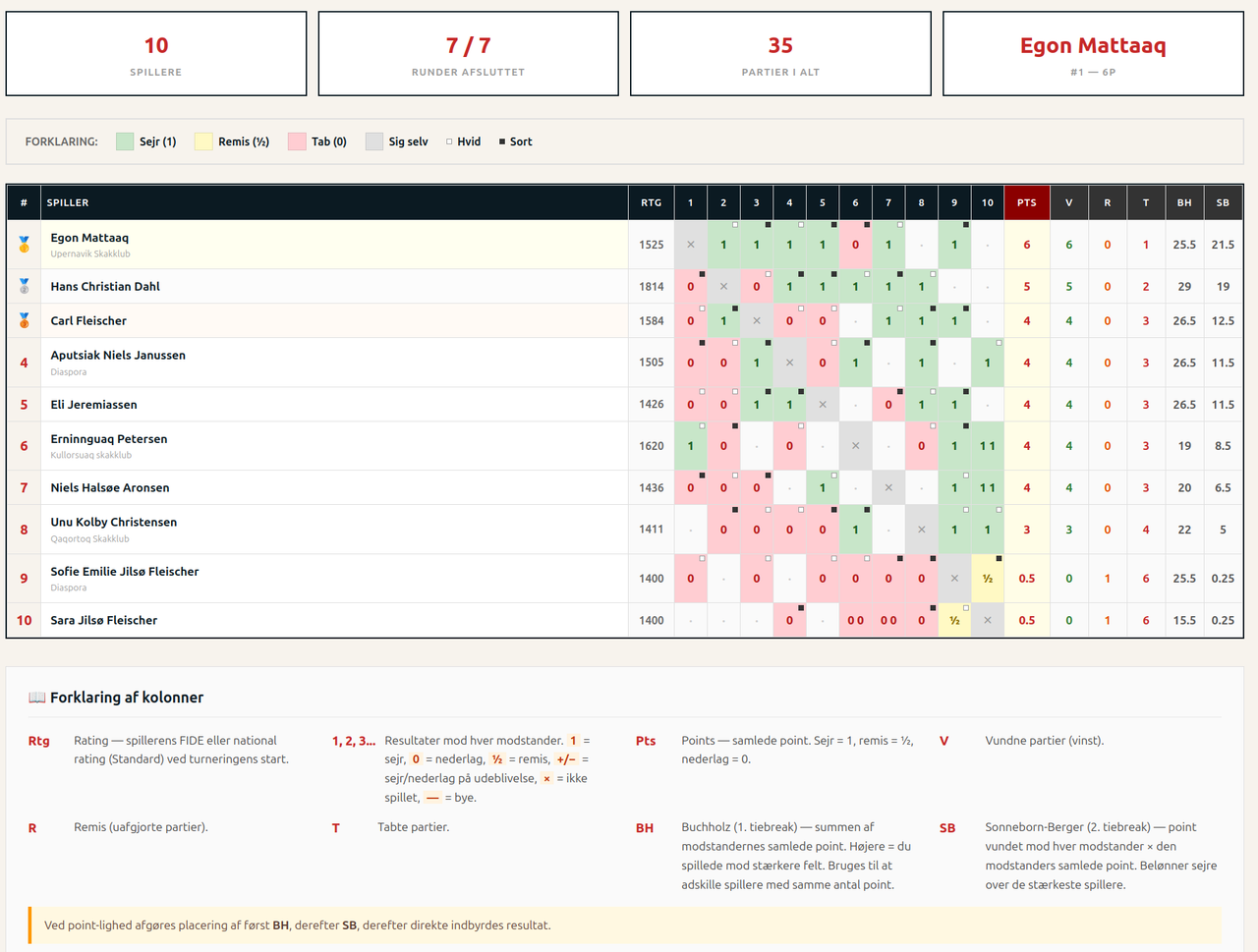Click the bronze medal icon beside Carl Fleischer
The height and width of the screenshot is (952, 1258).
click(24, 321)
